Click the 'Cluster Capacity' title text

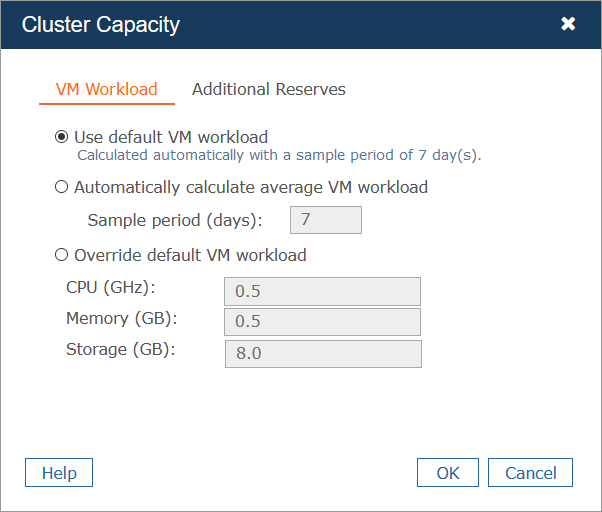coord(101,25)
